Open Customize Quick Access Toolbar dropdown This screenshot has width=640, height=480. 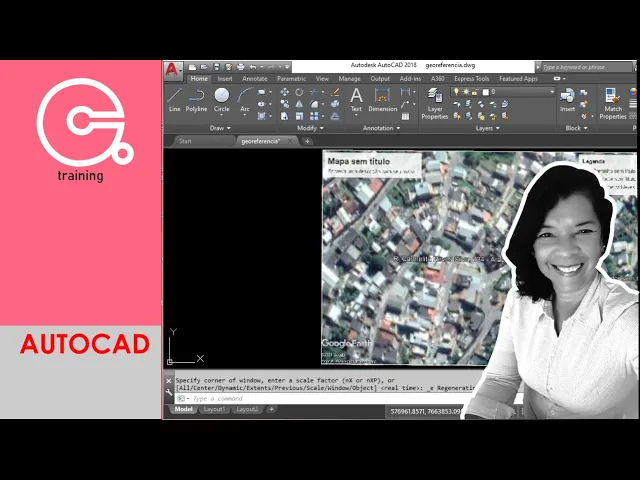pyautogui.click(x=287, y=67)
